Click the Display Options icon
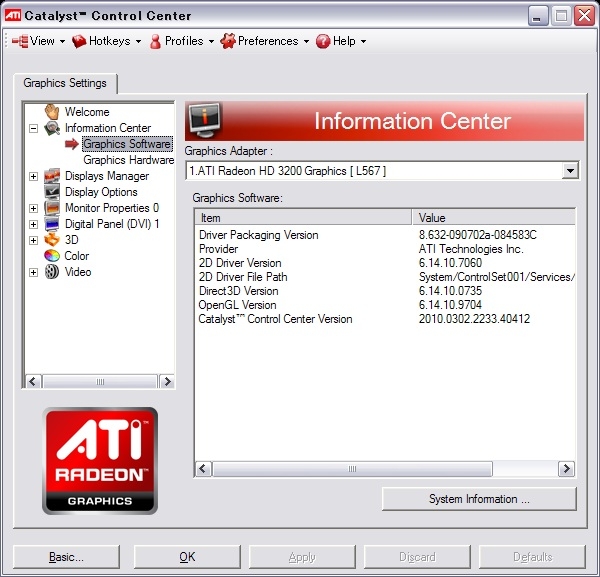Viewport: 600px width, 577px height. [x=52, y=192]
